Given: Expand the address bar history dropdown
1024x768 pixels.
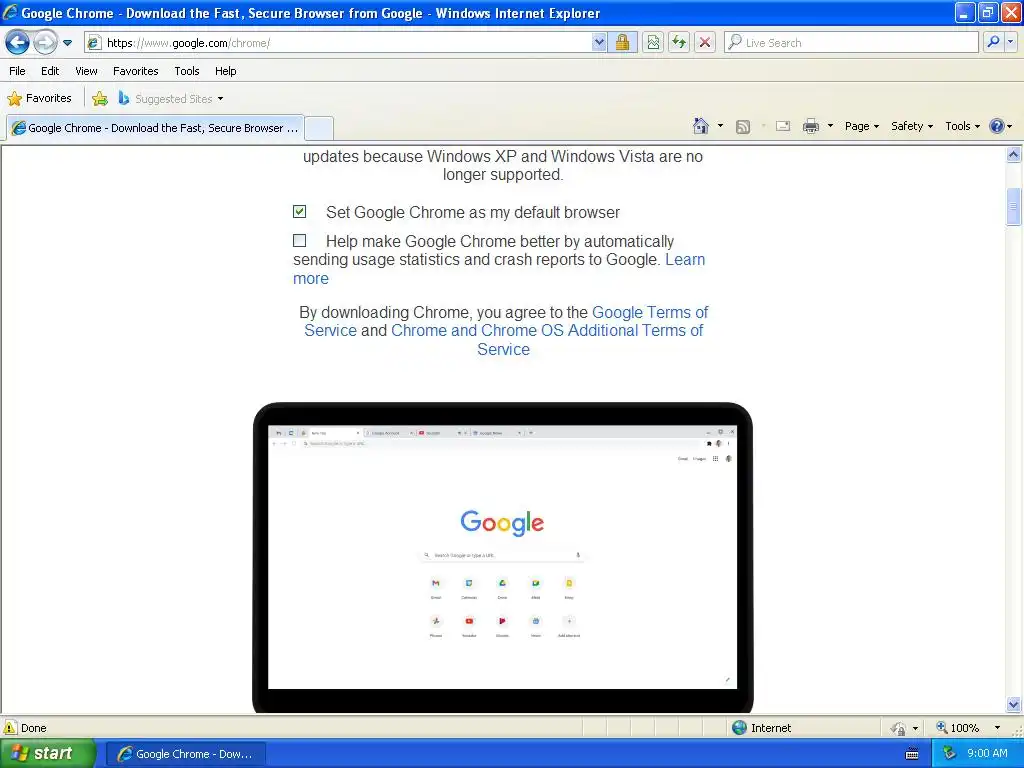Looking at the screenshot, I should click(x=599, y=43).
